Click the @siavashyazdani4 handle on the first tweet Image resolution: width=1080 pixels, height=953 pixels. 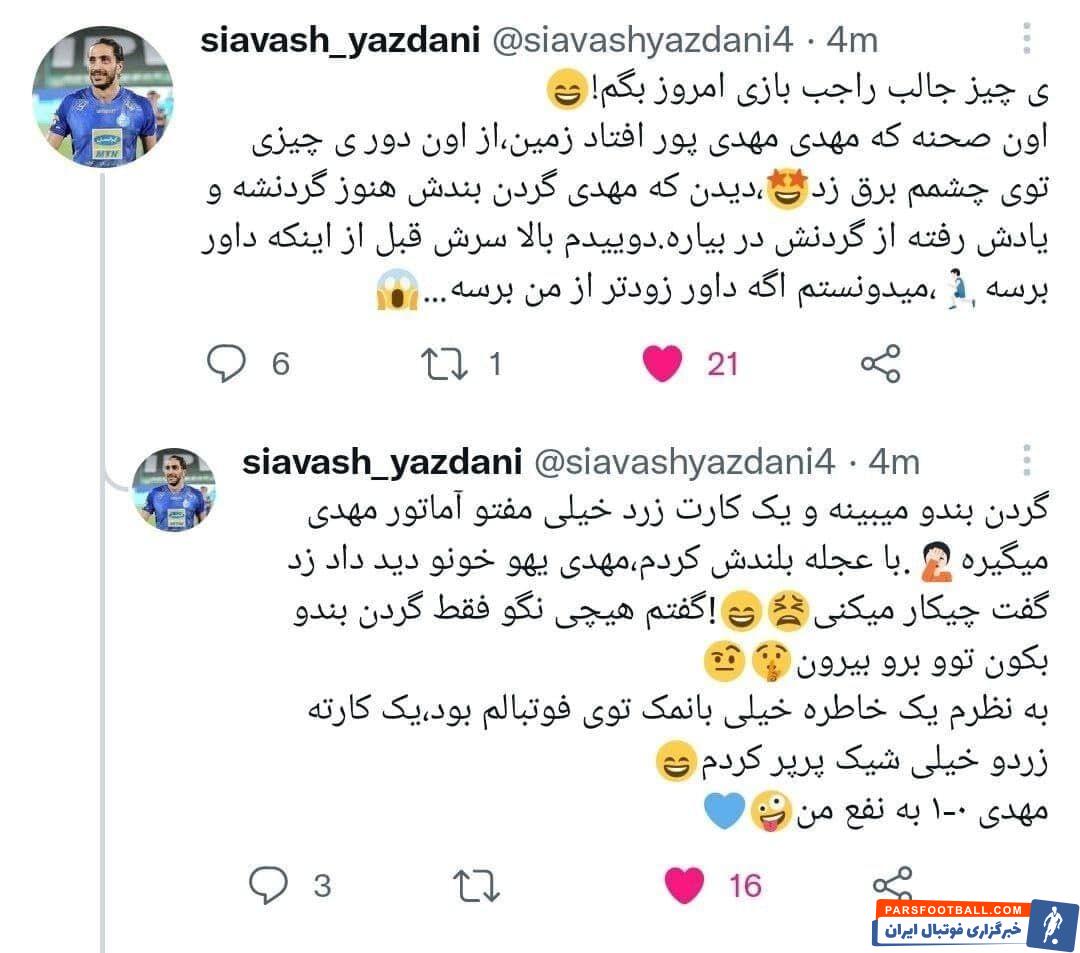coord(643,40)
